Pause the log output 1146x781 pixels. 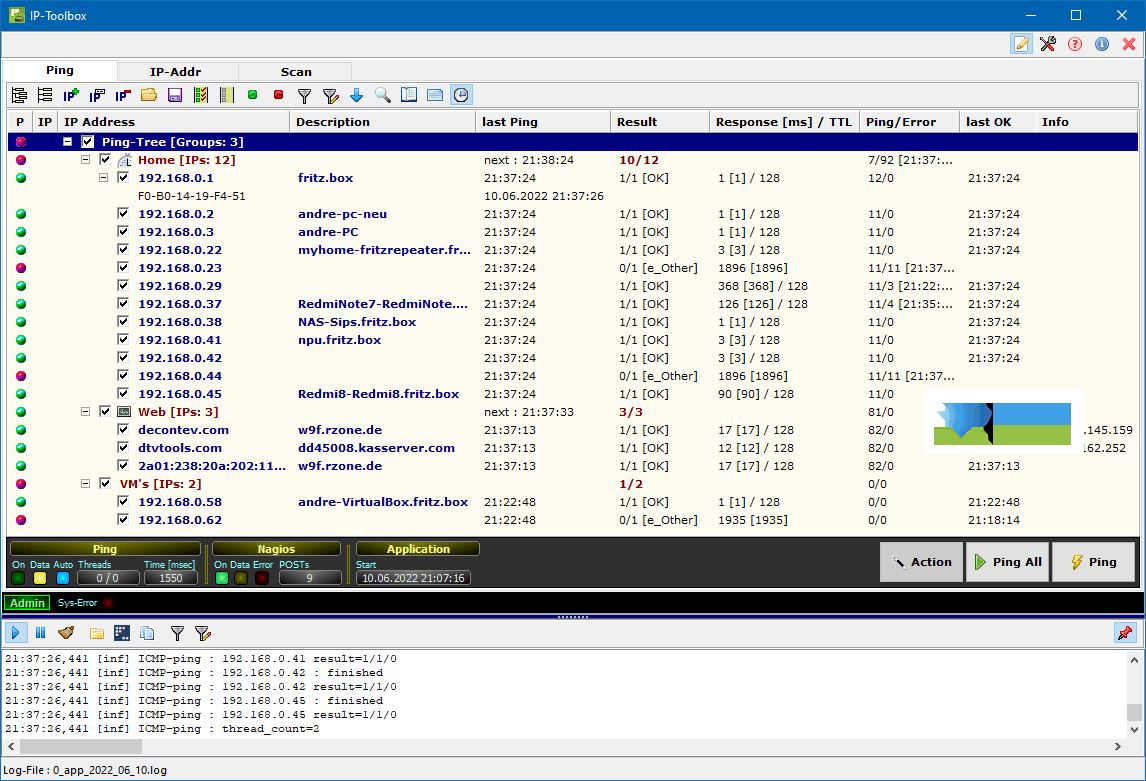[x=41, y=632]
